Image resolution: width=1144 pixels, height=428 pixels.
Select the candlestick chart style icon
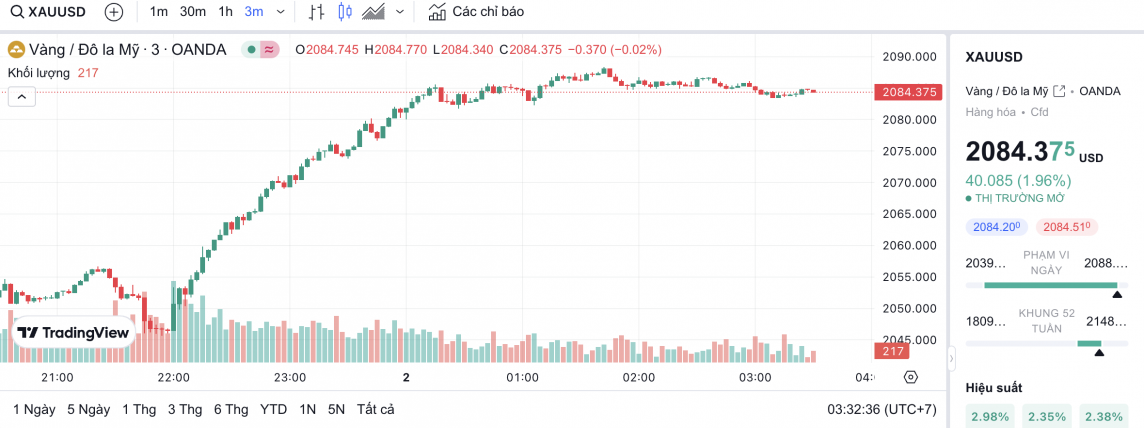click(x=345, y=12)
